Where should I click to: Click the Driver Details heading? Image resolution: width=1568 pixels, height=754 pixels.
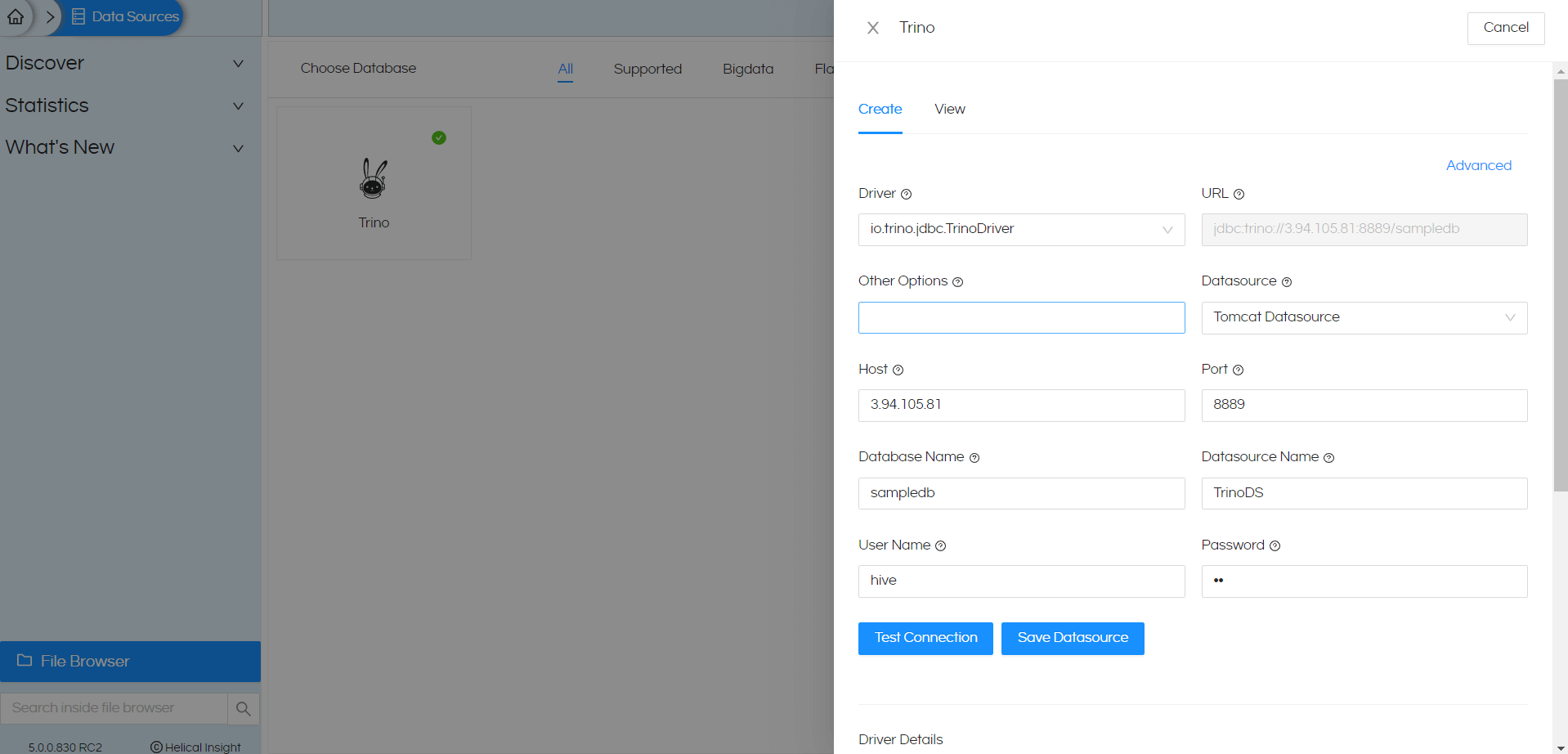(900, 739)
